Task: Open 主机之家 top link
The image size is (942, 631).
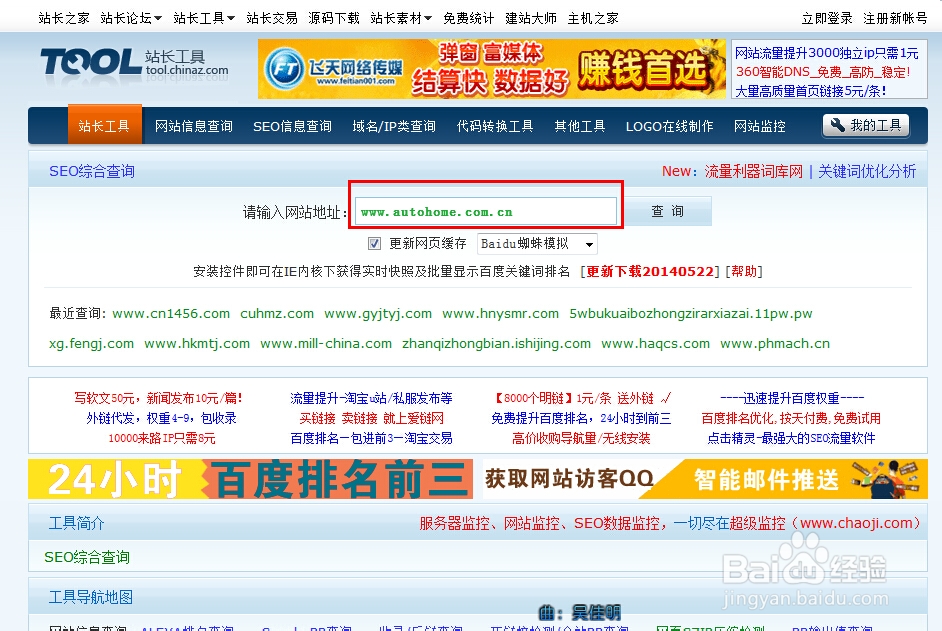Action: pos(593,19)
